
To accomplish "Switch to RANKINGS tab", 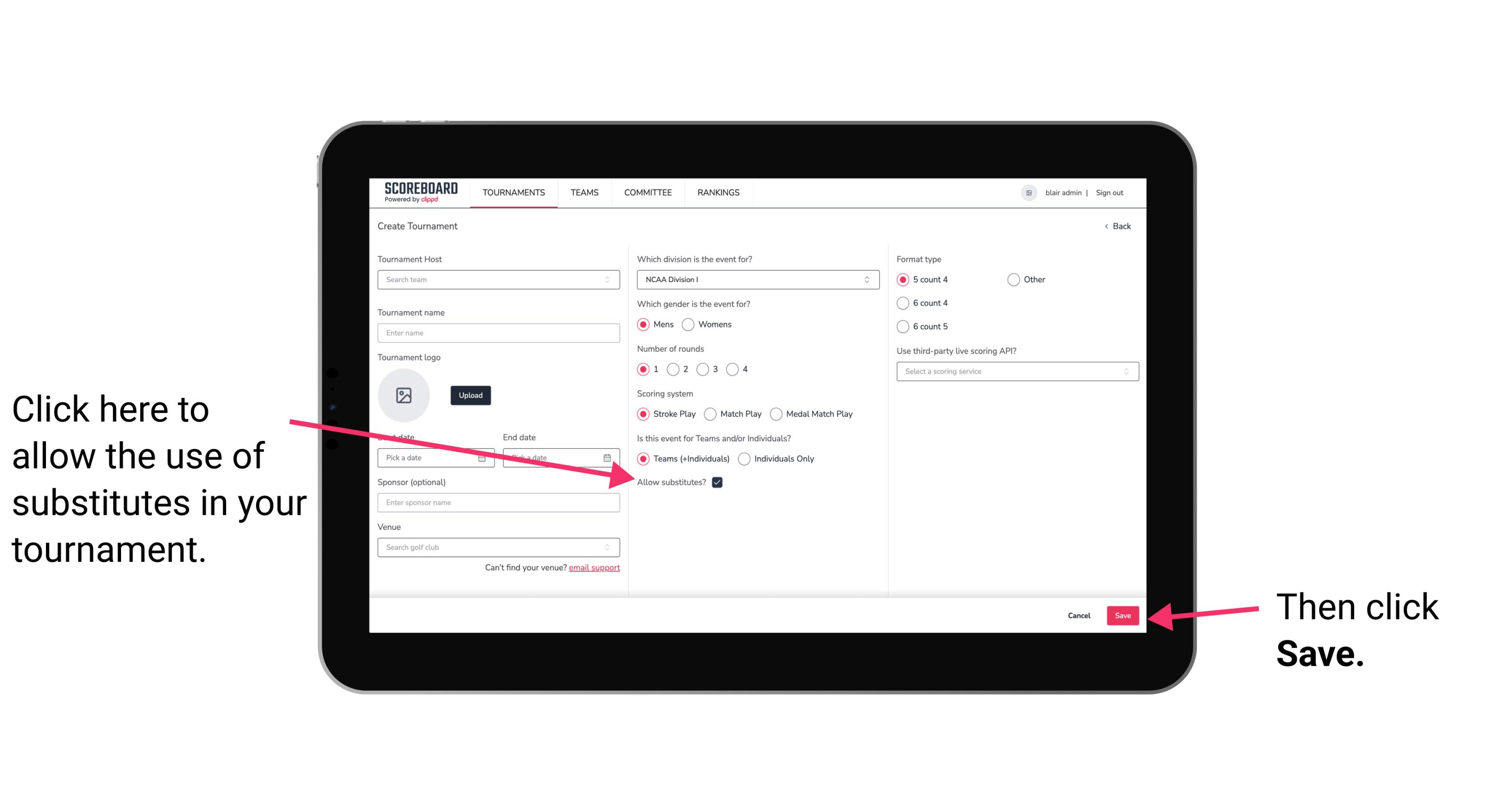I will coord(718,192).
